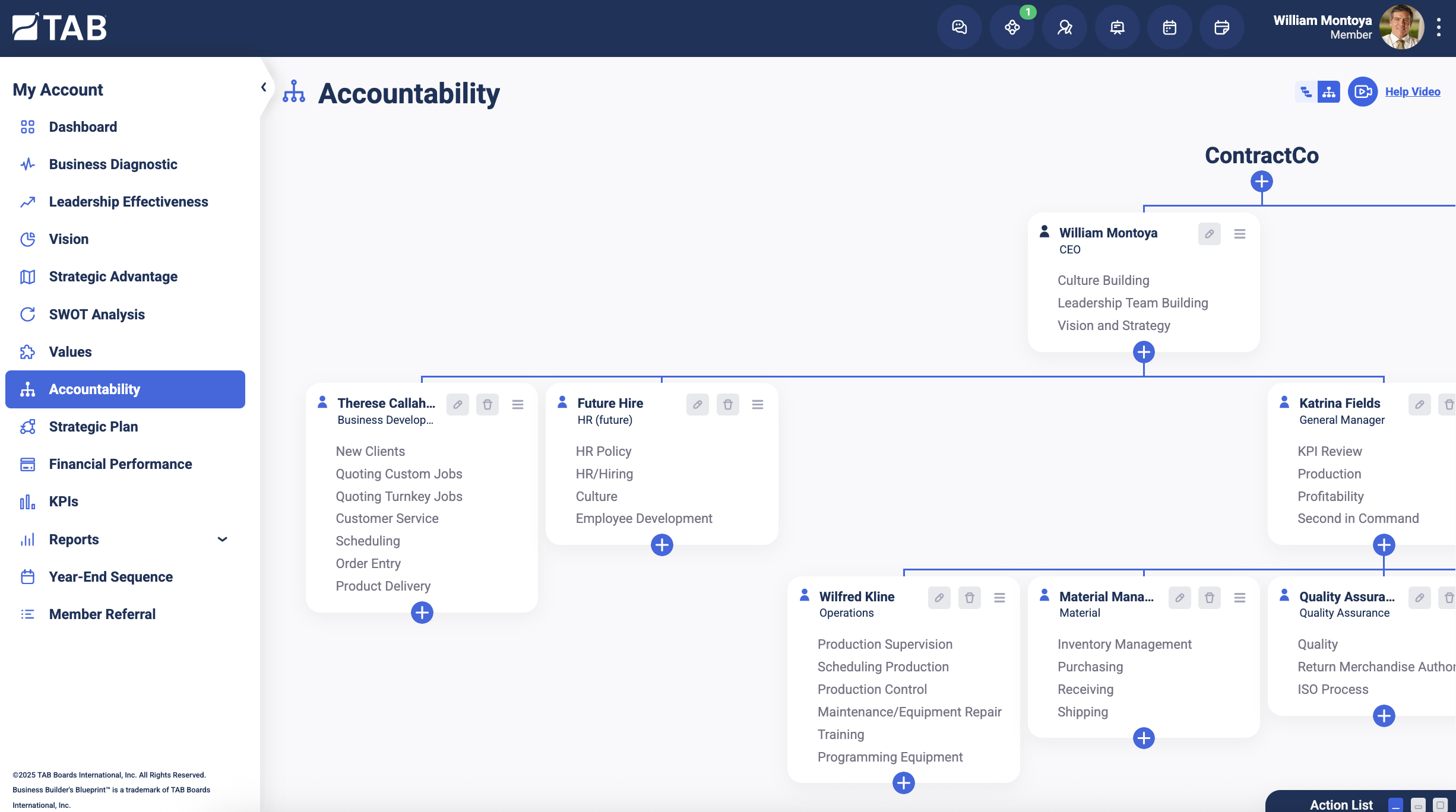1456x812 pixels.
Task: Open the chat messages icon in header
Action: pos(959,27)
